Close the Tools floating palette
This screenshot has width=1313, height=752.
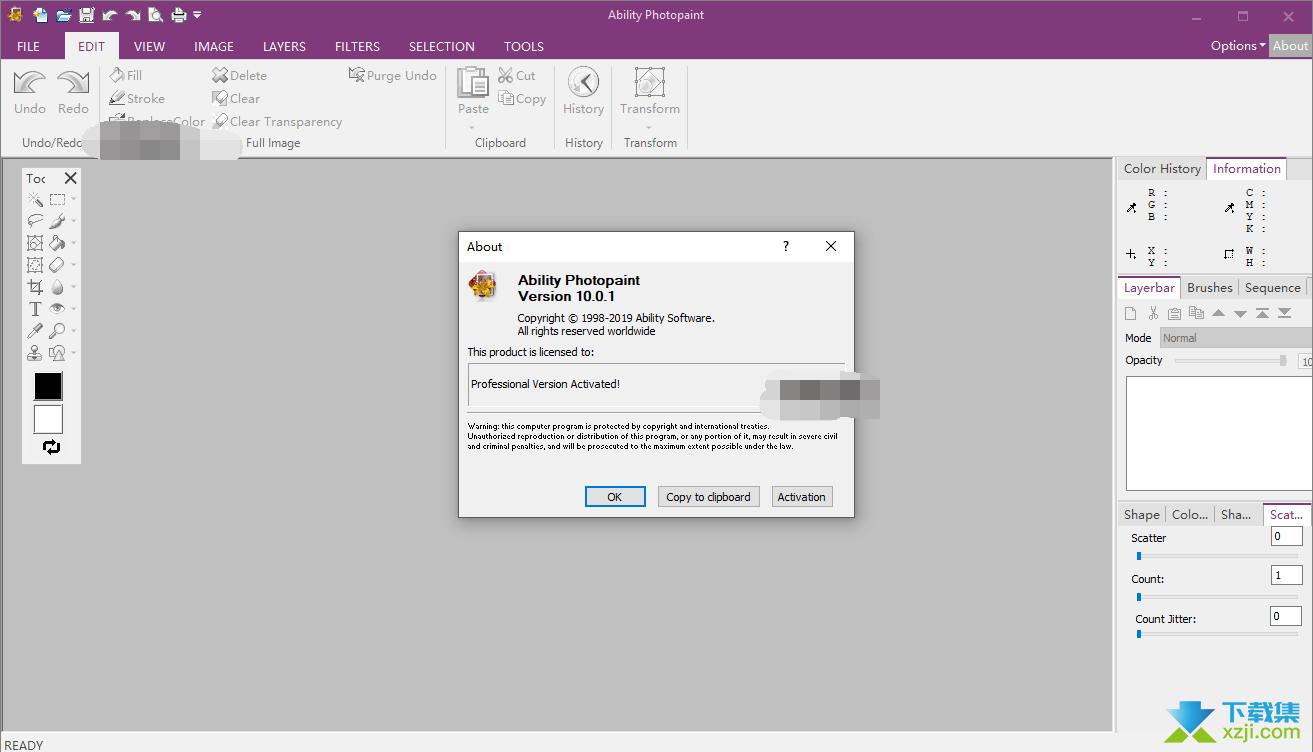coord(70,178)
